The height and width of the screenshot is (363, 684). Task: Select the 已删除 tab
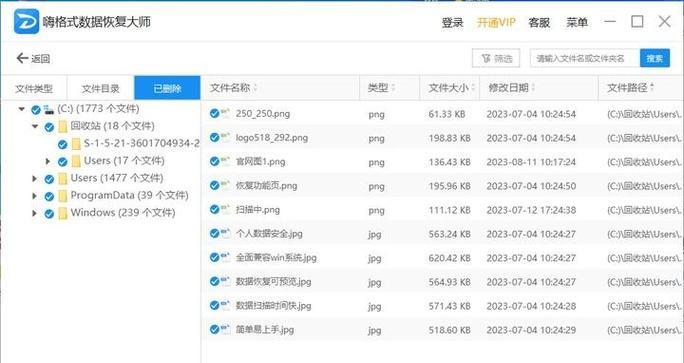coord(167,88)
